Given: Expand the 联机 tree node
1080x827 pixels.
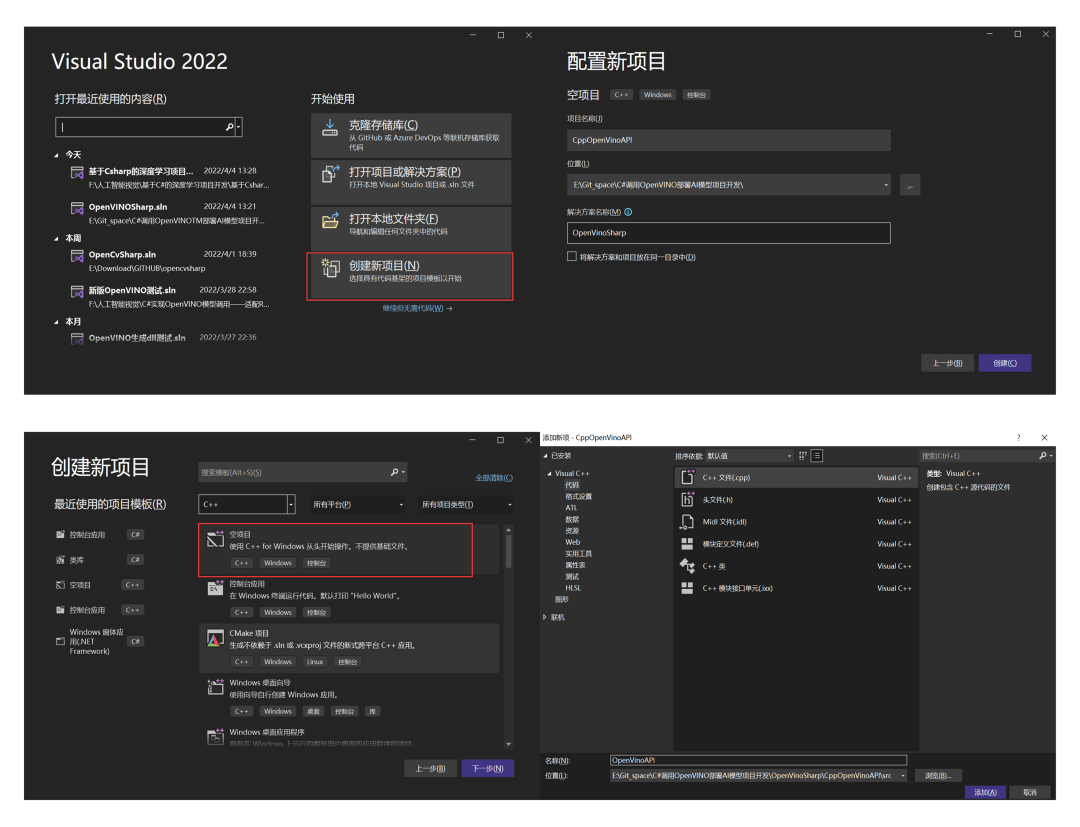Looking at the screenshot, I should [x=545, y=617].
